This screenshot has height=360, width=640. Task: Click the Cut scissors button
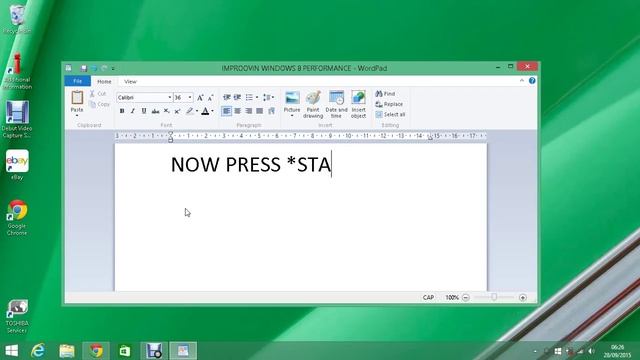click(98, 94)
